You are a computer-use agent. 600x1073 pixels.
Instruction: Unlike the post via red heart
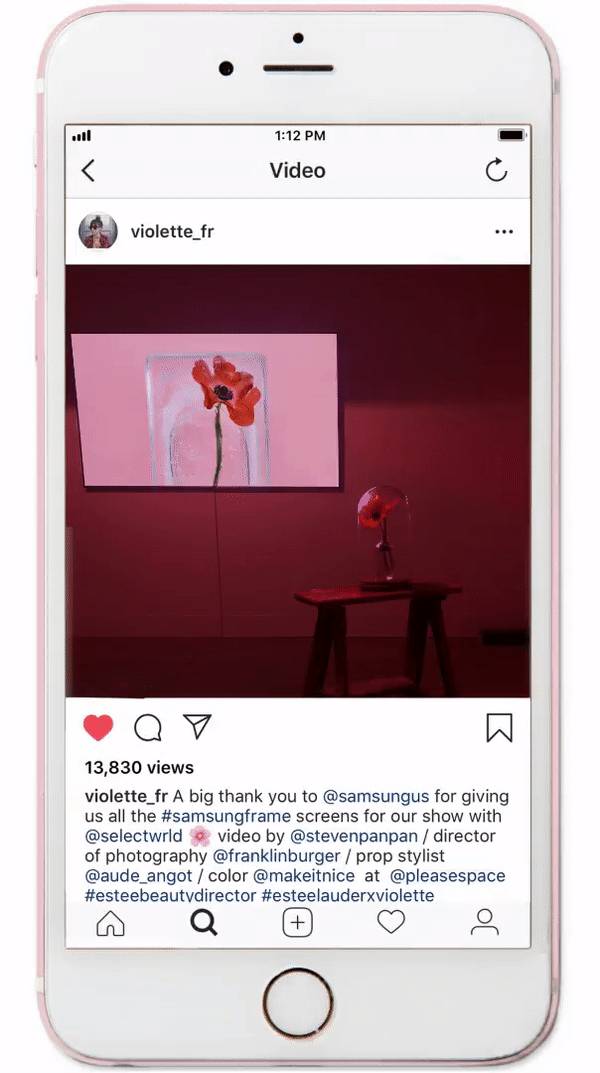[99, 727]
